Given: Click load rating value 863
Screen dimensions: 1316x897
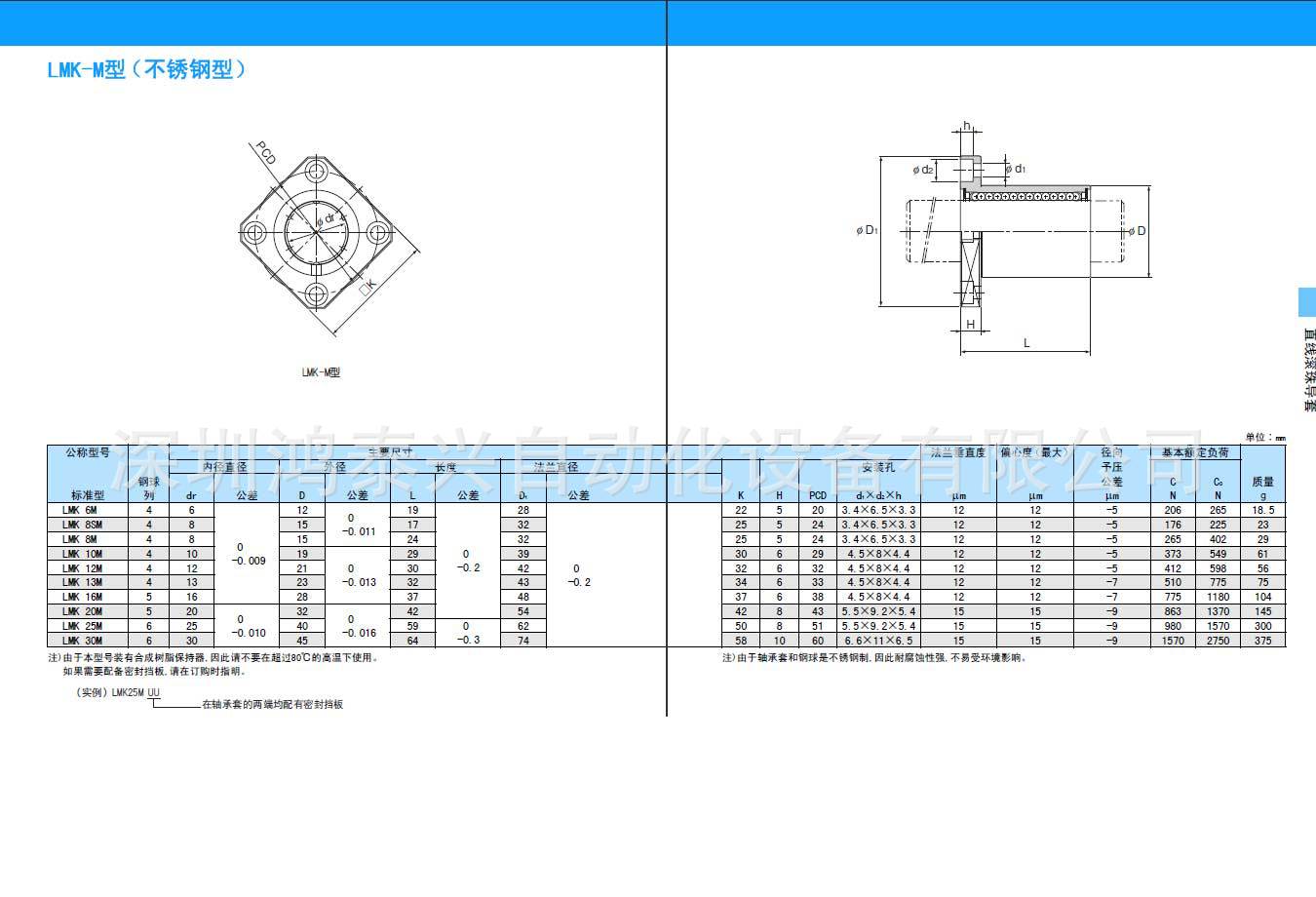Looking at the screenshot, I should click(x=1173, y=611).
